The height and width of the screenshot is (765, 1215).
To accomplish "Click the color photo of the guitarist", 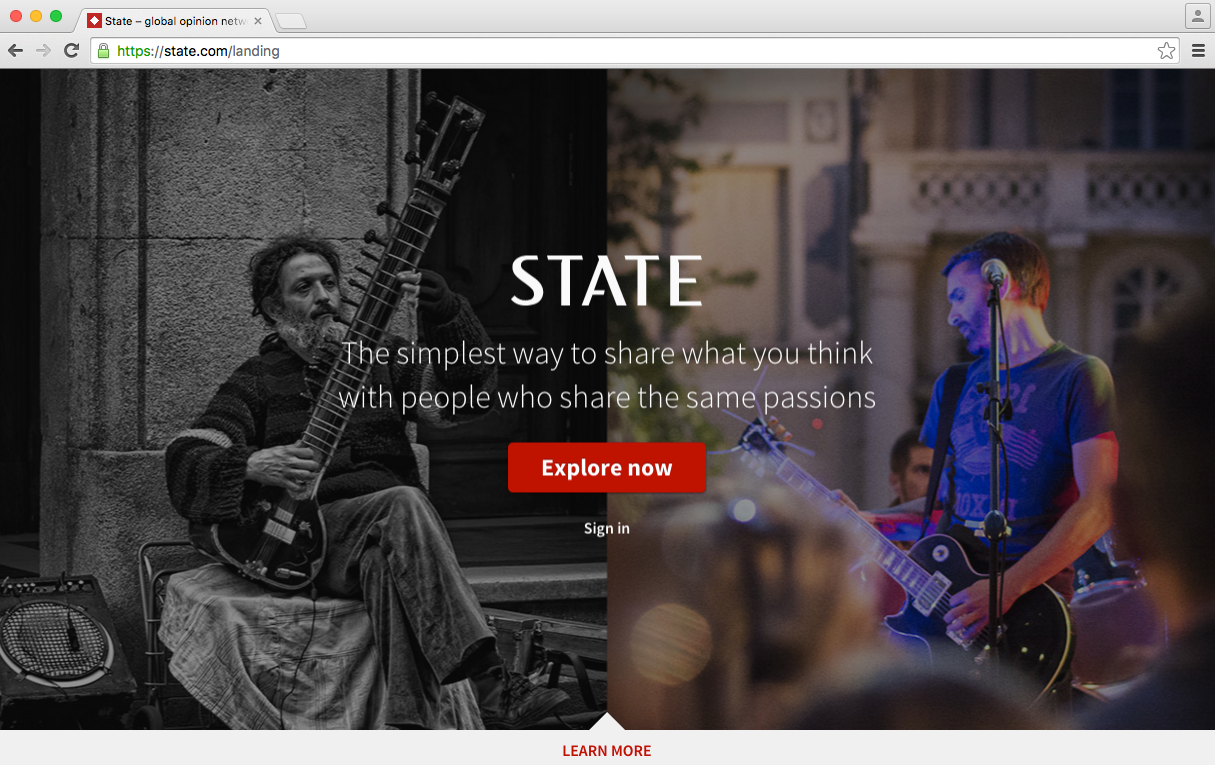I will click(911, 399).
